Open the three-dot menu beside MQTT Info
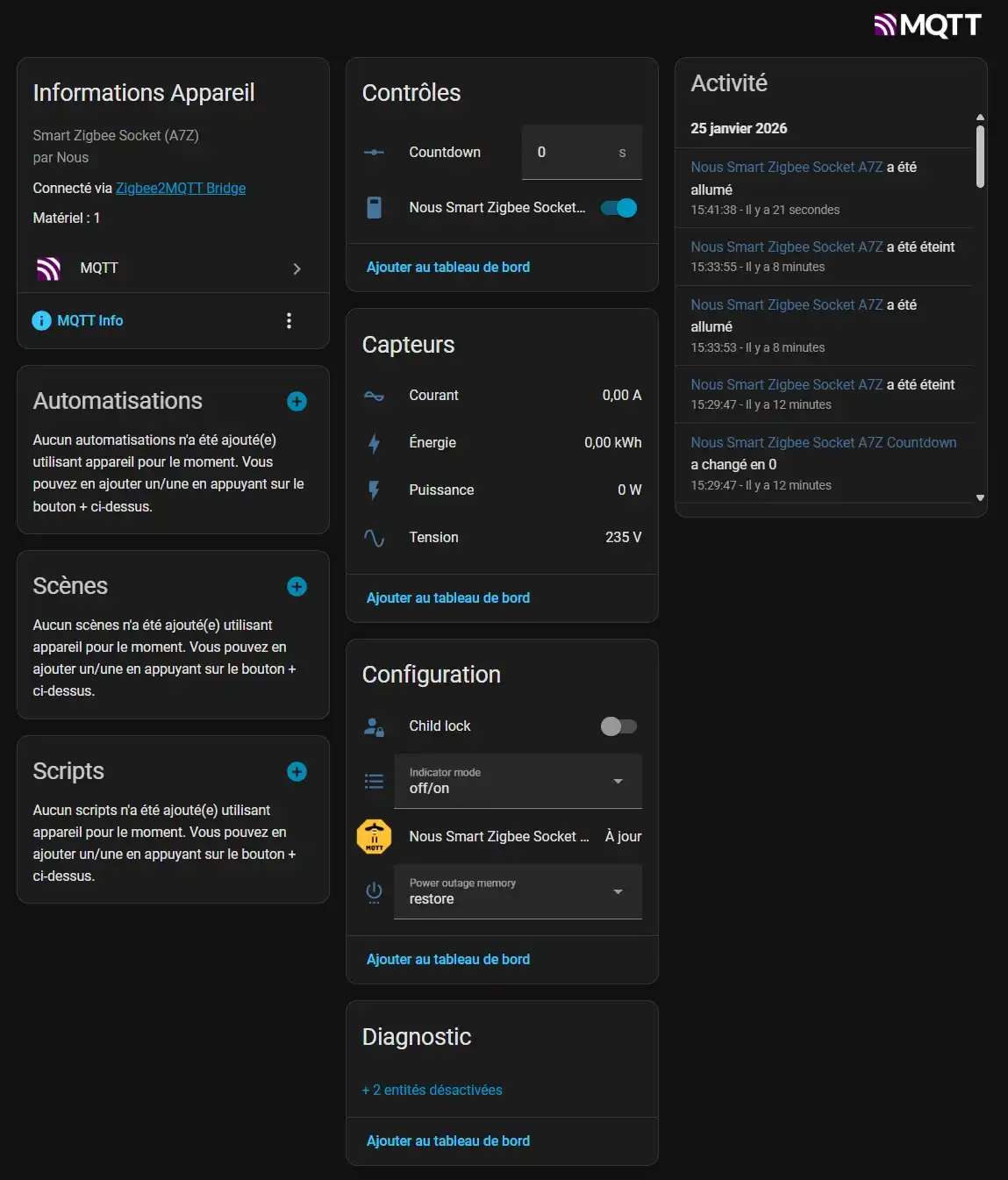 pos(289,321)
